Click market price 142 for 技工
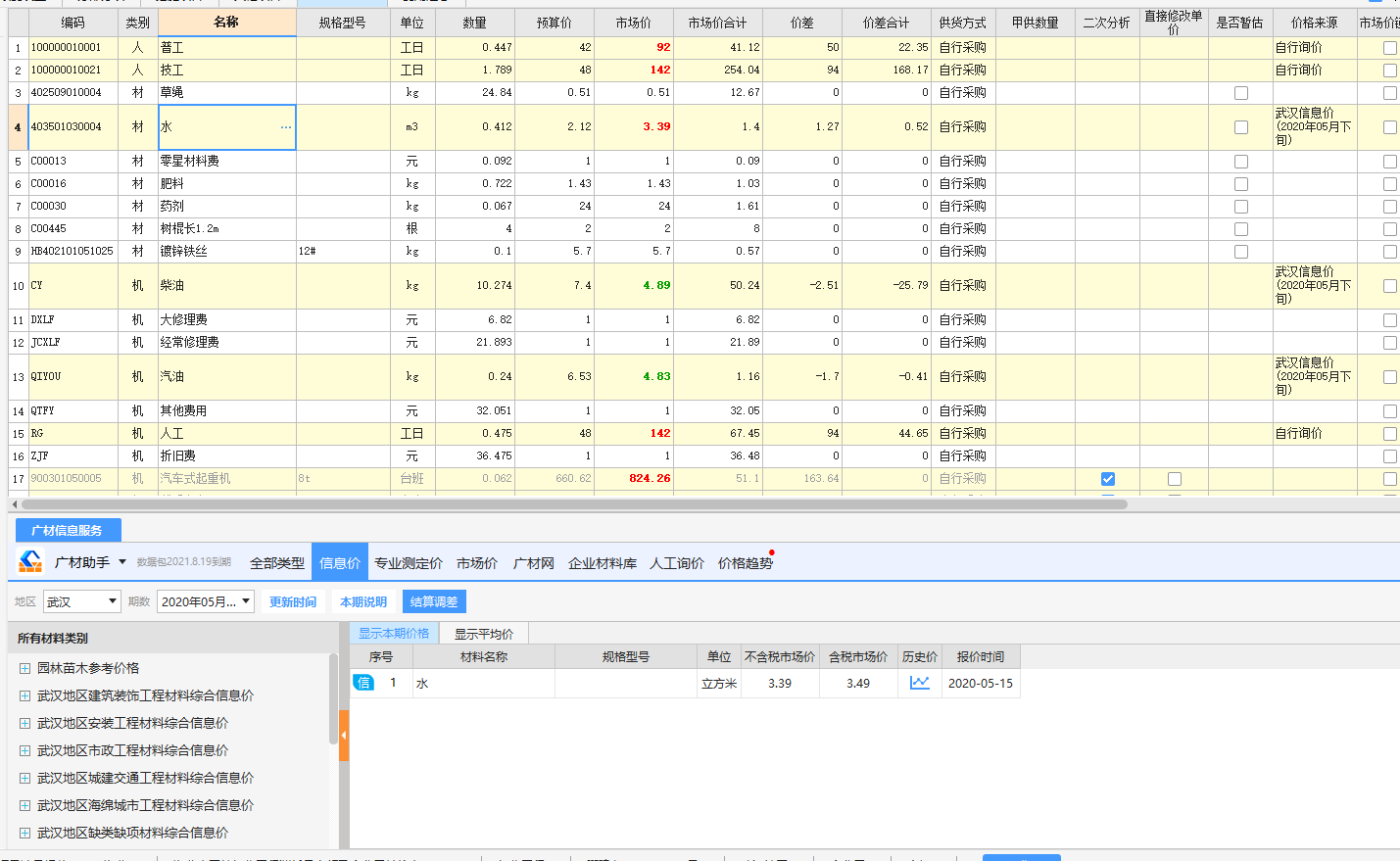Viewport: 1400px width, 861px height. click(x=635, y=70)
